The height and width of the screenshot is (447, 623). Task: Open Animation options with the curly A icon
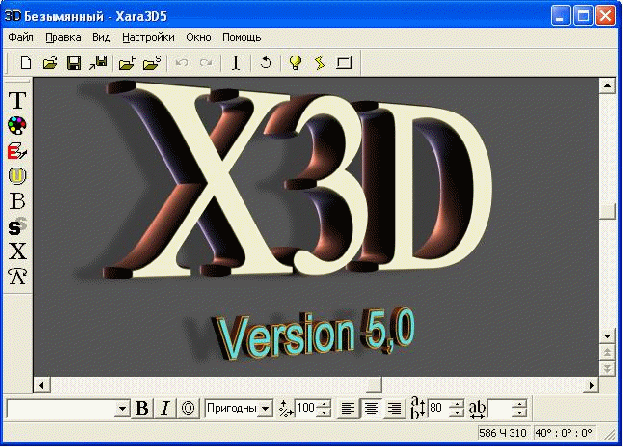coord(17,277)
